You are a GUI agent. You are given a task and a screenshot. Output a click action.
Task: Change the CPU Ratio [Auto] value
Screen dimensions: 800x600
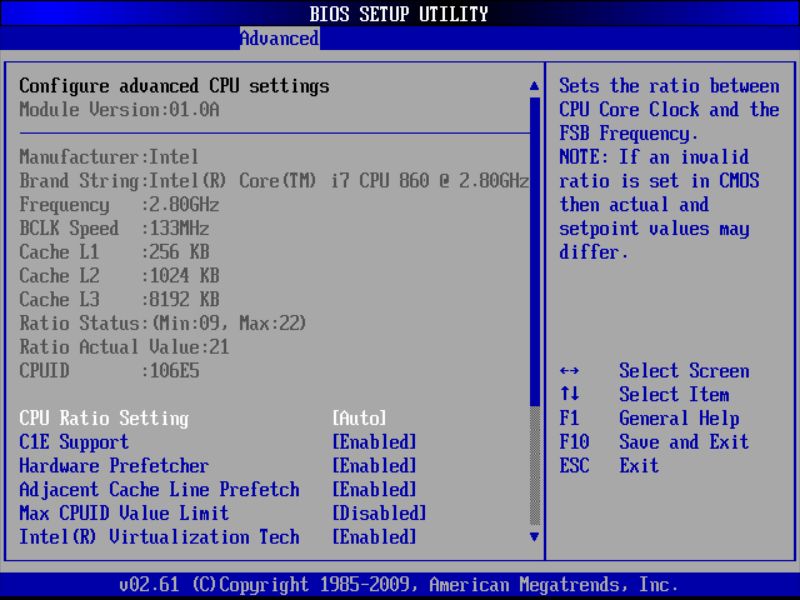[359, 418]
